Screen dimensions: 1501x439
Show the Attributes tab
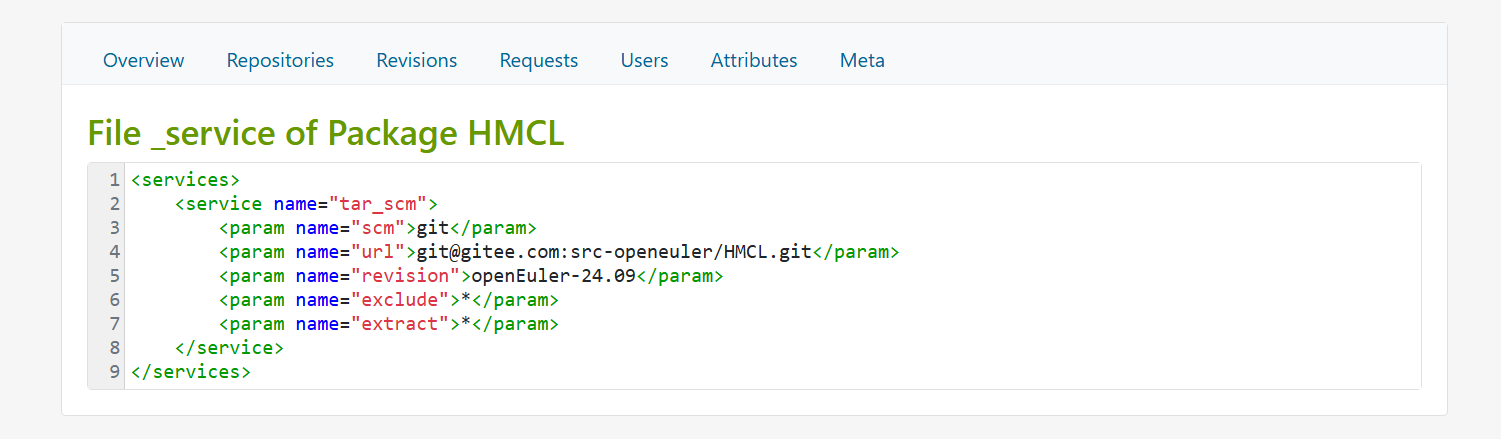[754, 60]
